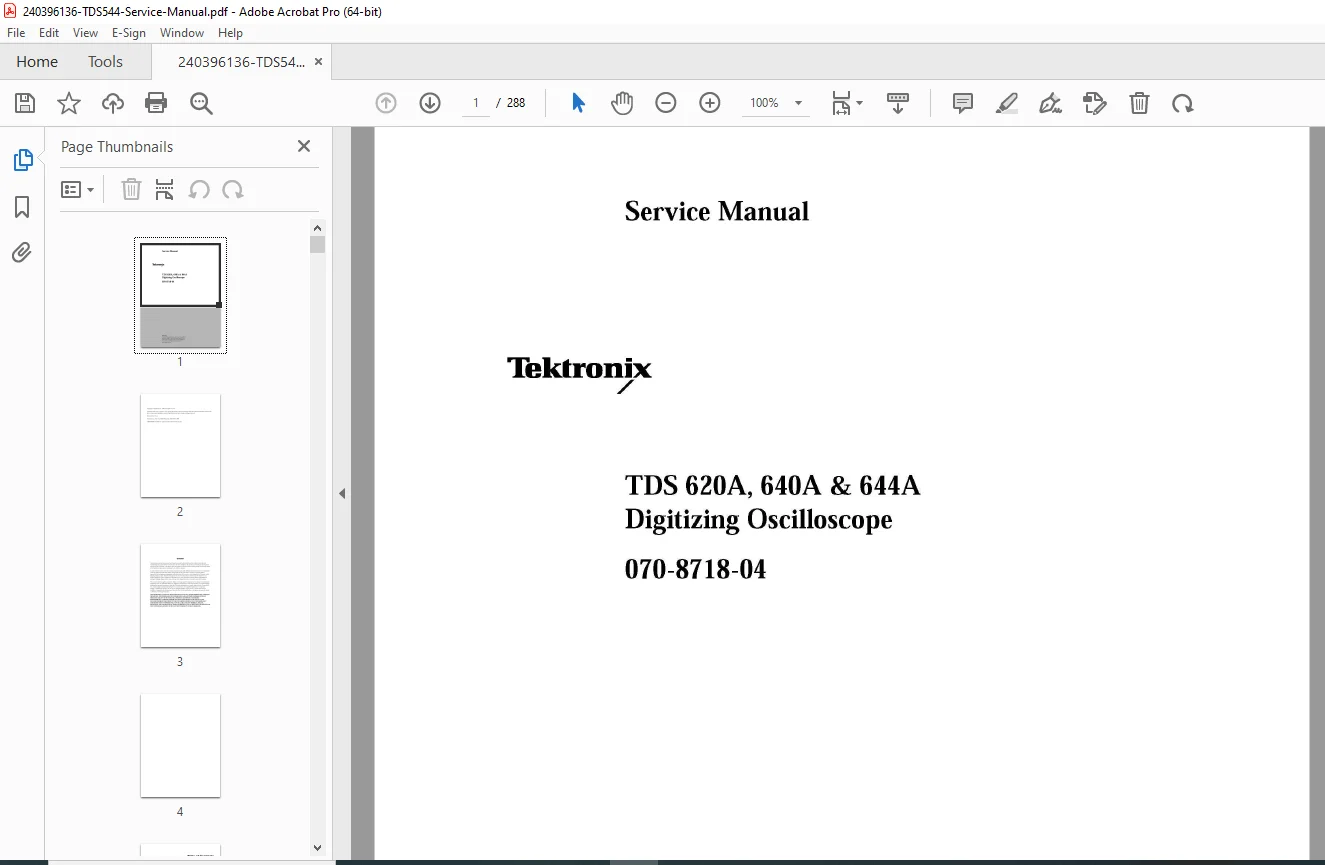Click the thumbnails scrollbar down arrow

318,847
